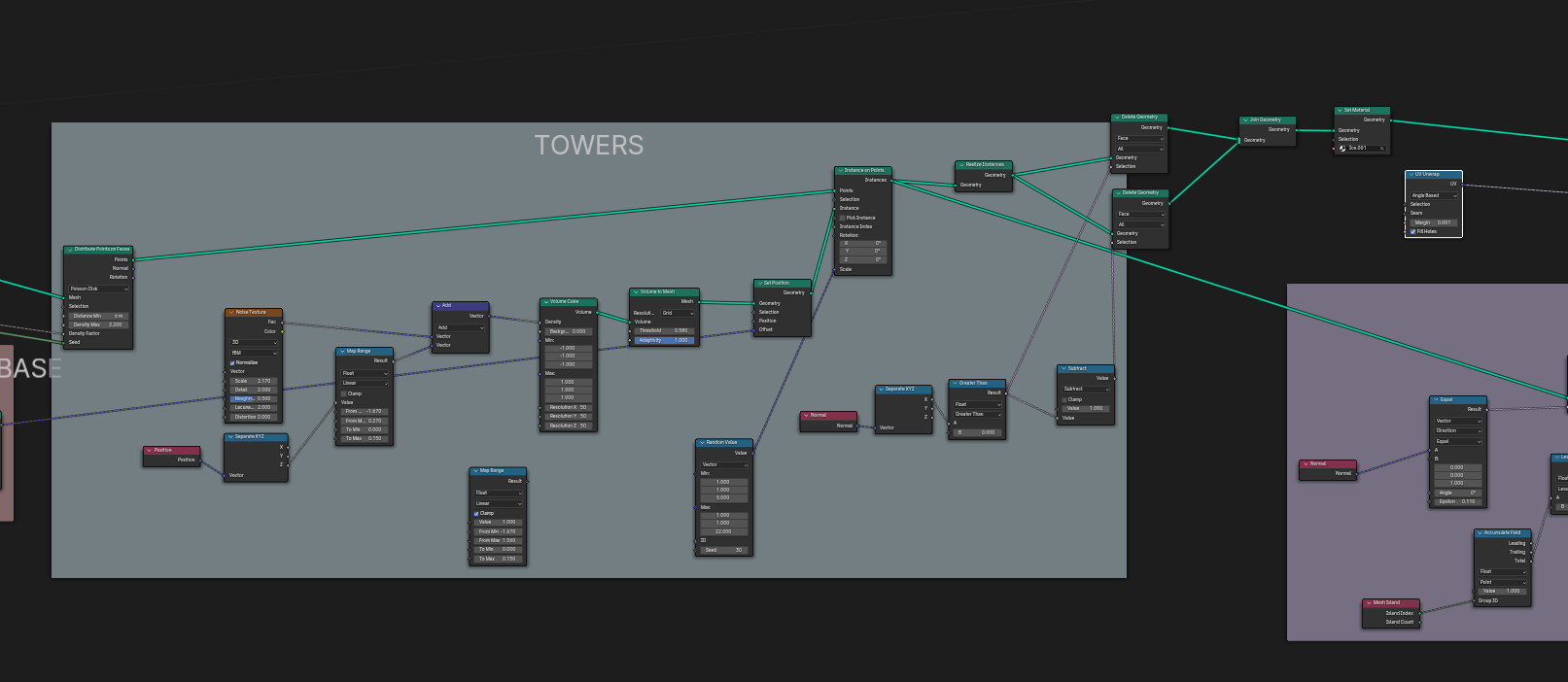Click the Seed field in Random Value

tap(724, 550)
